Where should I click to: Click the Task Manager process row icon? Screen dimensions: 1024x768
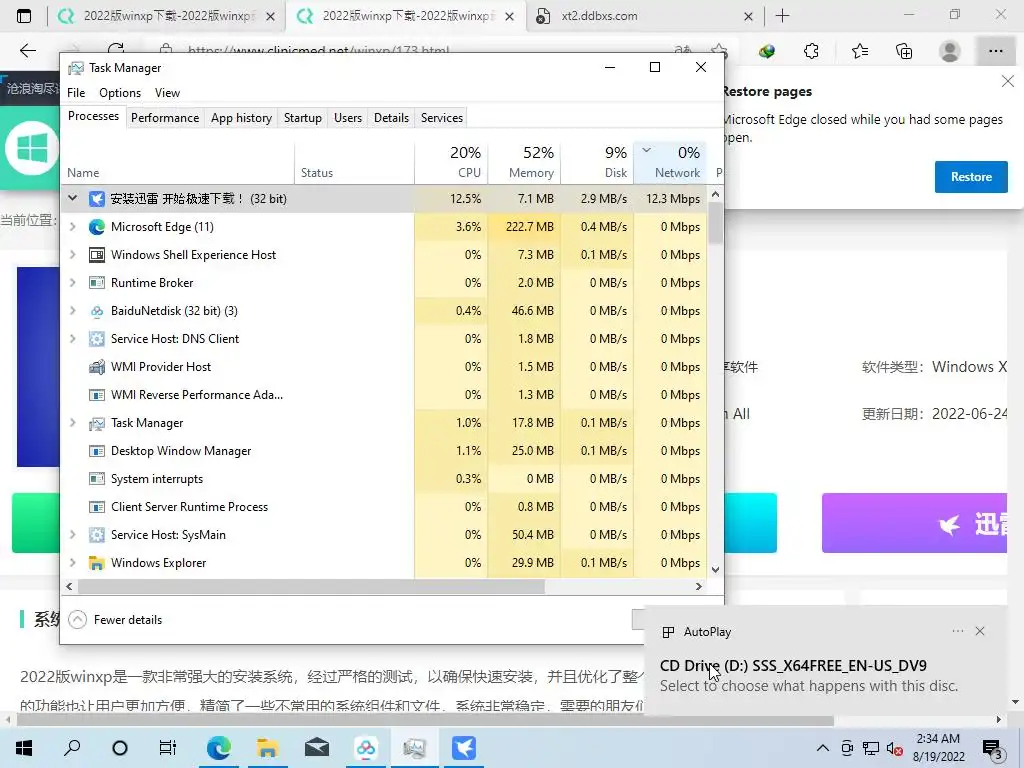tap(97, 423)
